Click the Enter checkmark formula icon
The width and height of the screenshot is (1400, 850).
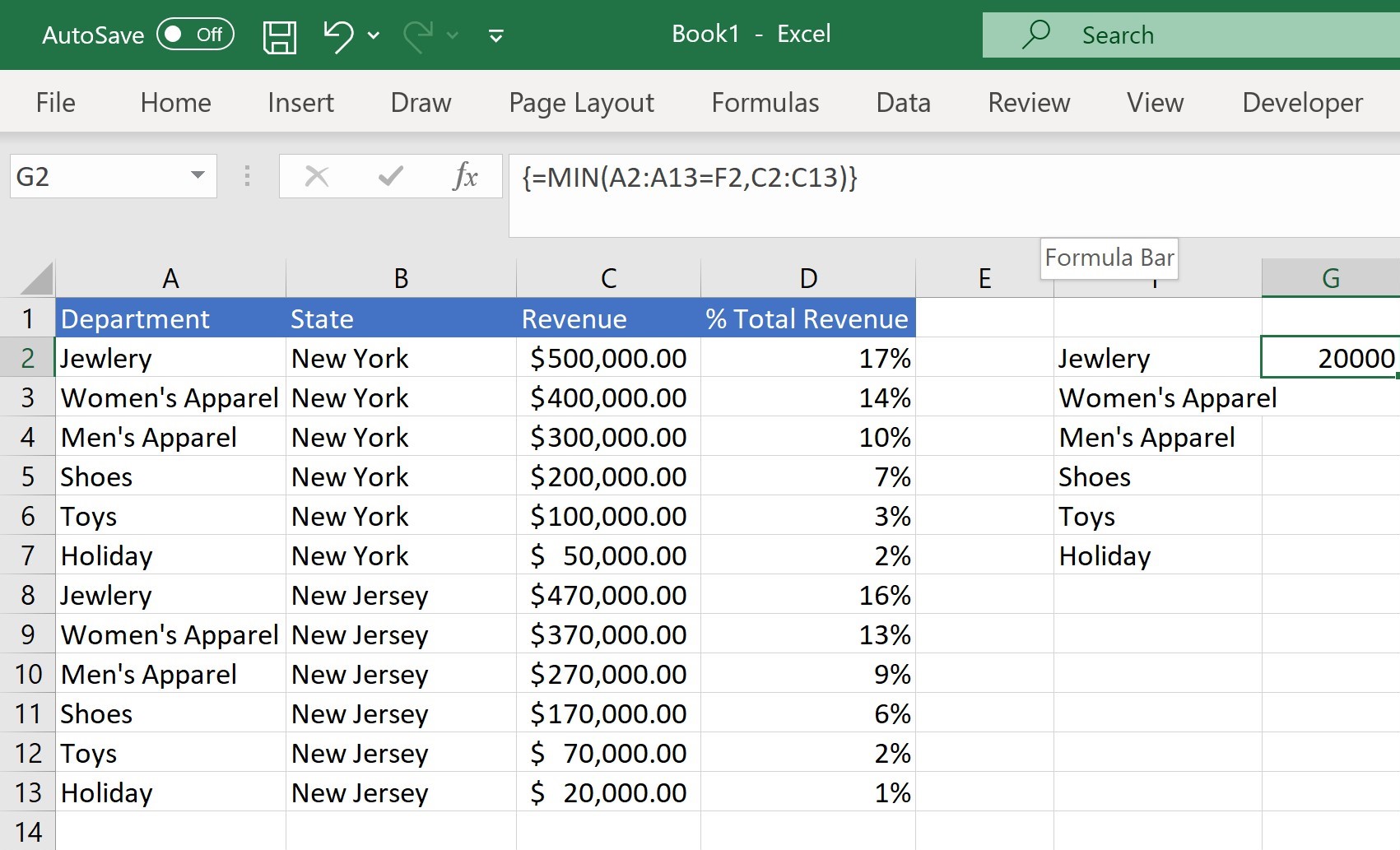[x=391, y=176]
